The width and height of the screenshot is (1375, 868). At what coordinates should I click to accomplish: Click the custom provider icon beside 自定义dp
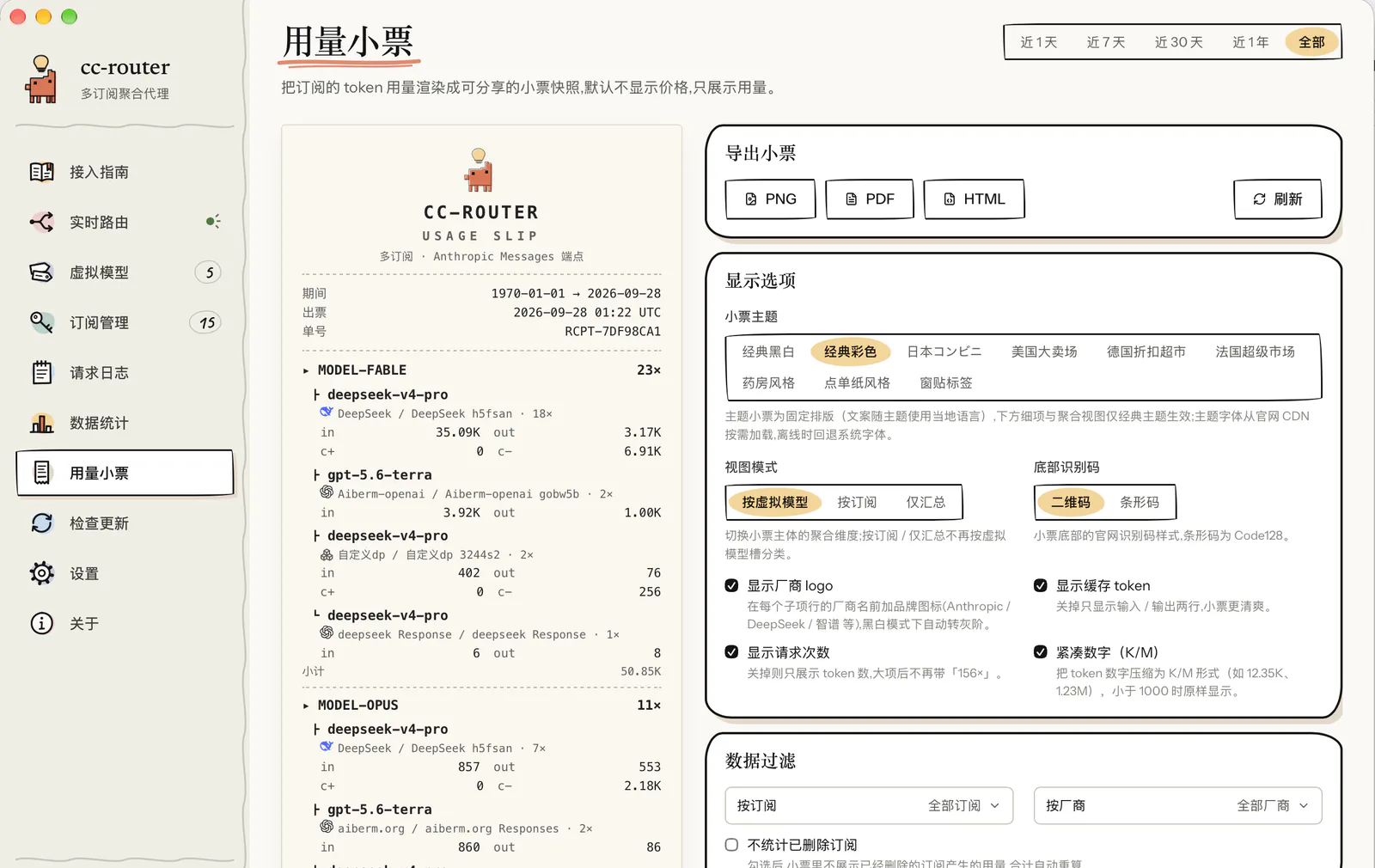[x=327, y=554]
